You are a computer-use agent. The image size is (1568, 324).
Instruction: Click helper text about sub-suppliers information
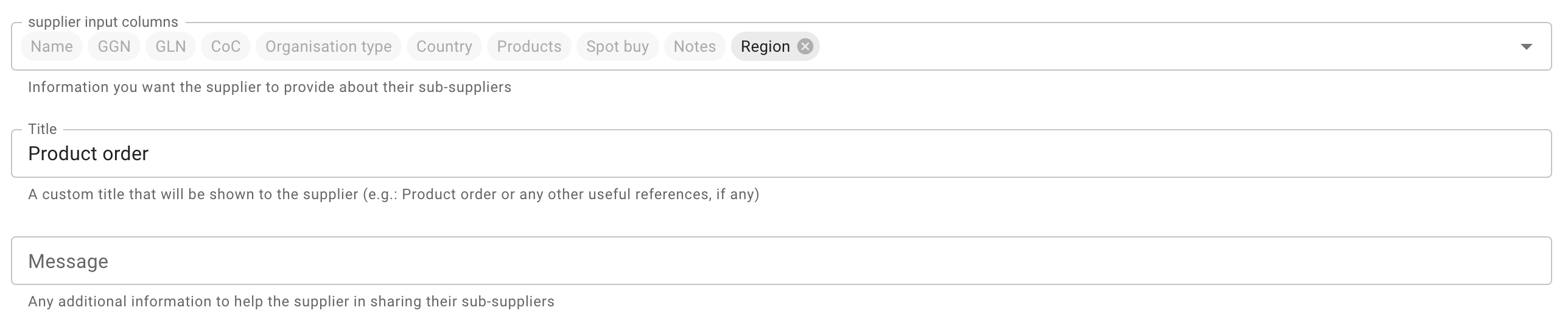click(270, 87)
